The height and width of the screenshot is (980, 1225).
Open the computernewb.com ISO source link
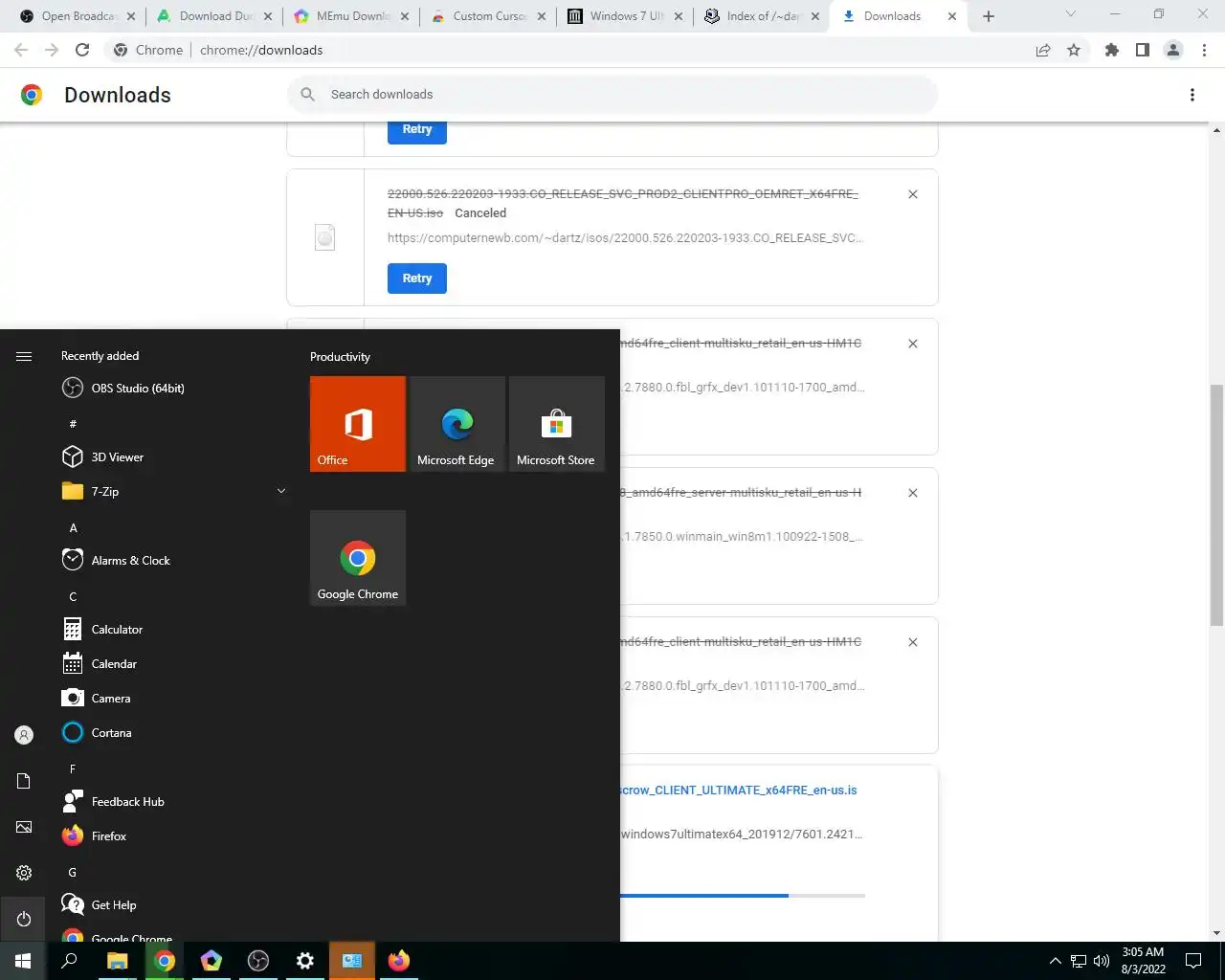625,237
